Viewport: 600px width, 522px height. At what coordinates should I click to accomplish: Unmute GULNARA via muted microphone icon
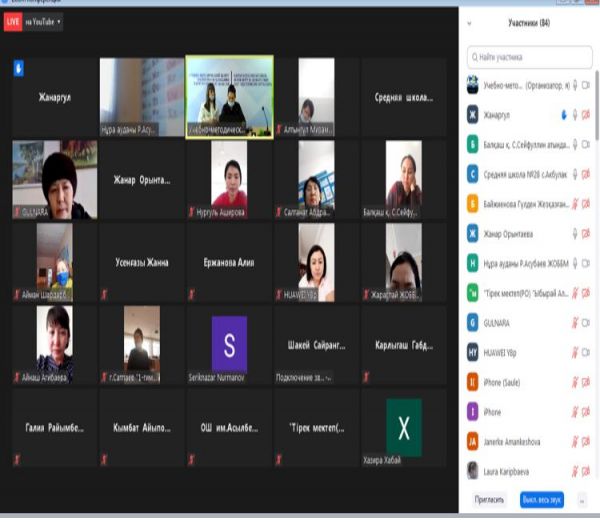(575, 324)
